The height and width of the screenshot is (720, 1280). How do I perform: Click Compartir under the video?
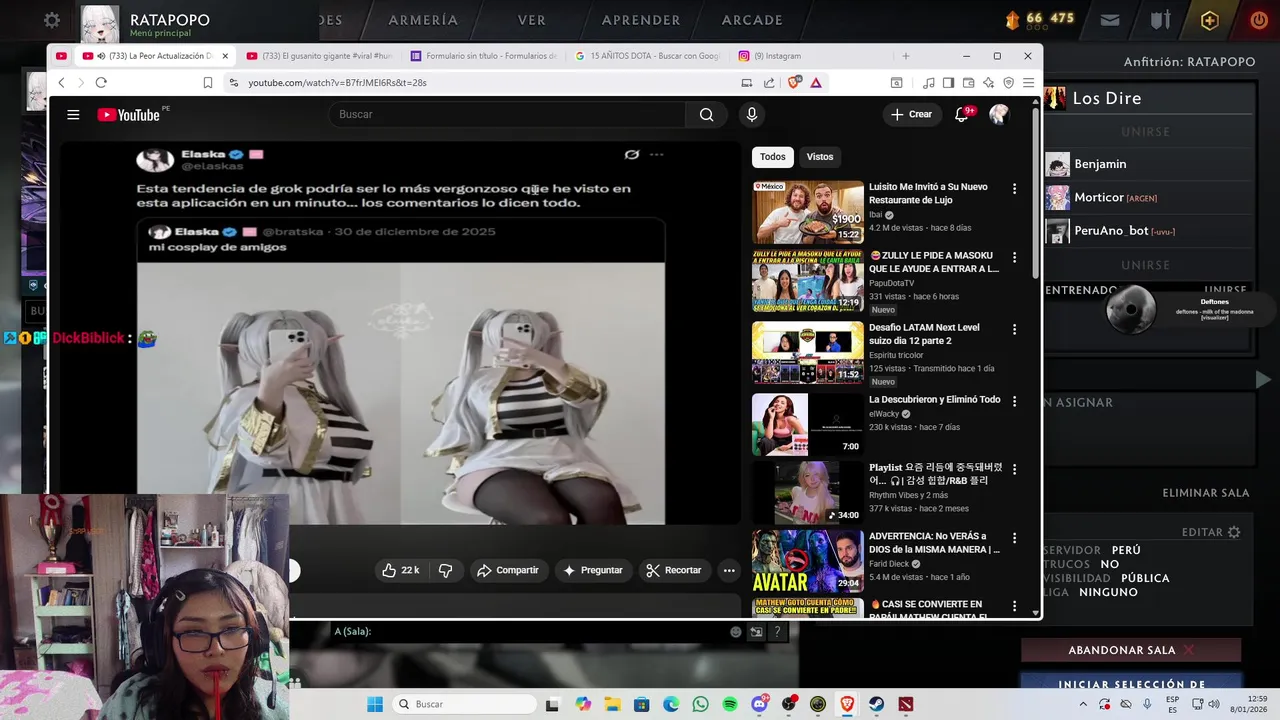pyautogui.click(x=508, y=570)
